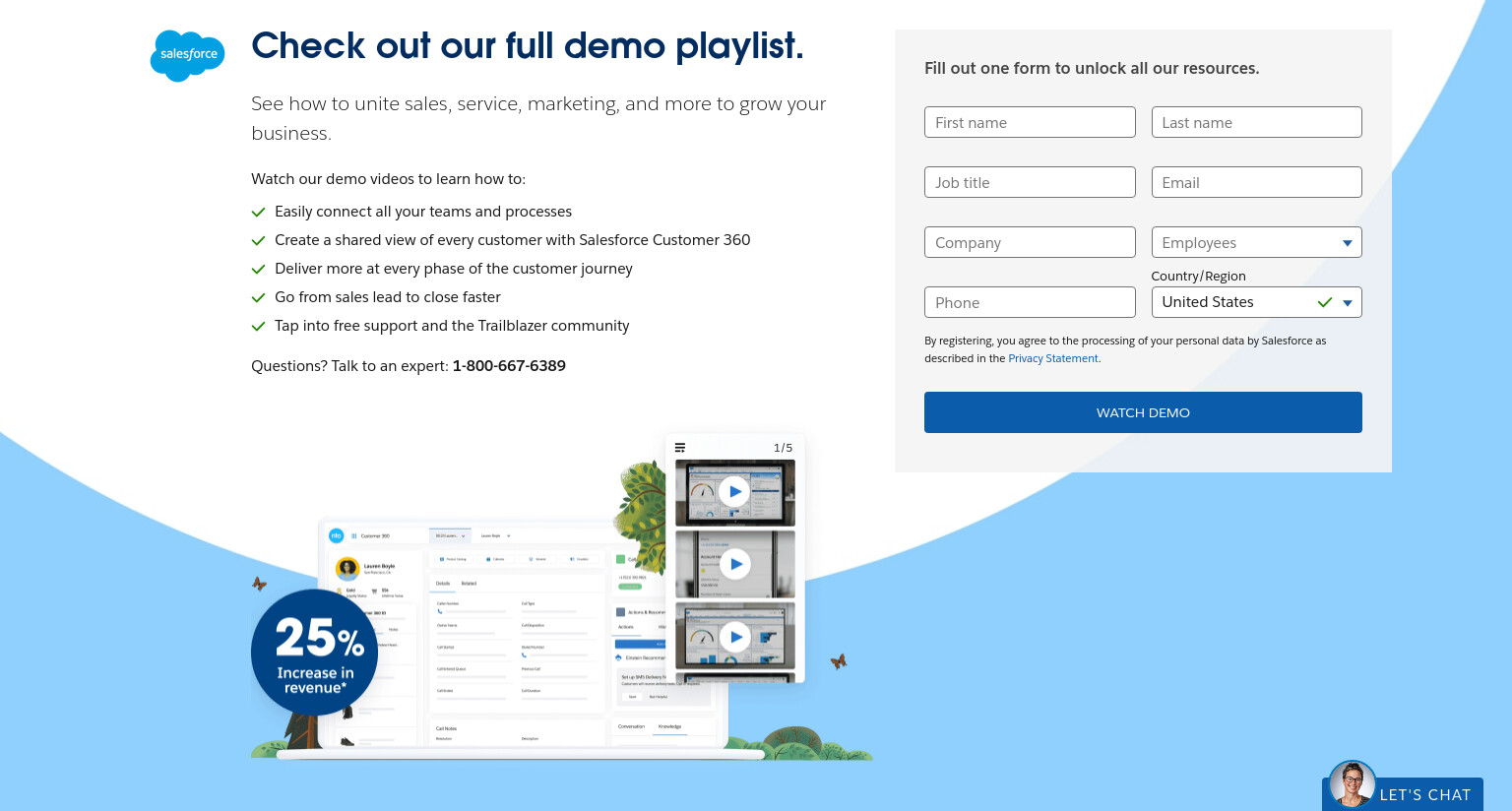Viewport: 1512px width, 811px height.
Task: Click the text "Easily connect all your teams and processes"
Action: [x=423, y=212]
